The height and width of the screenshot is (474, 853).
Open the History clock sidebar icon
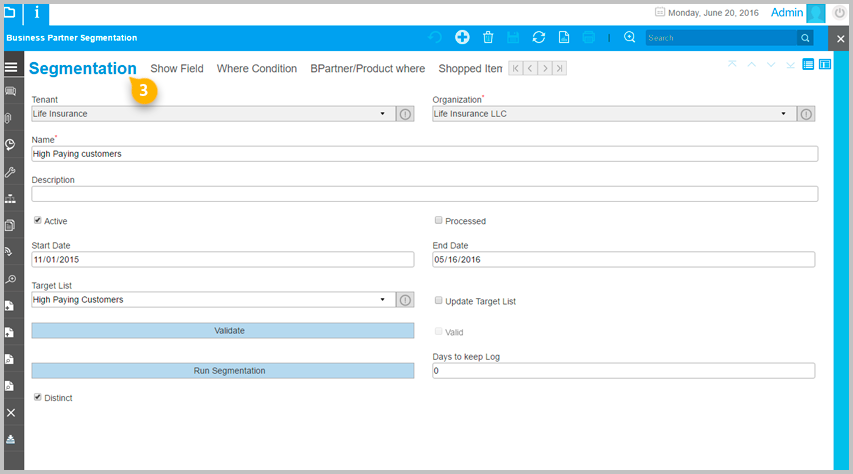point(10,145)
